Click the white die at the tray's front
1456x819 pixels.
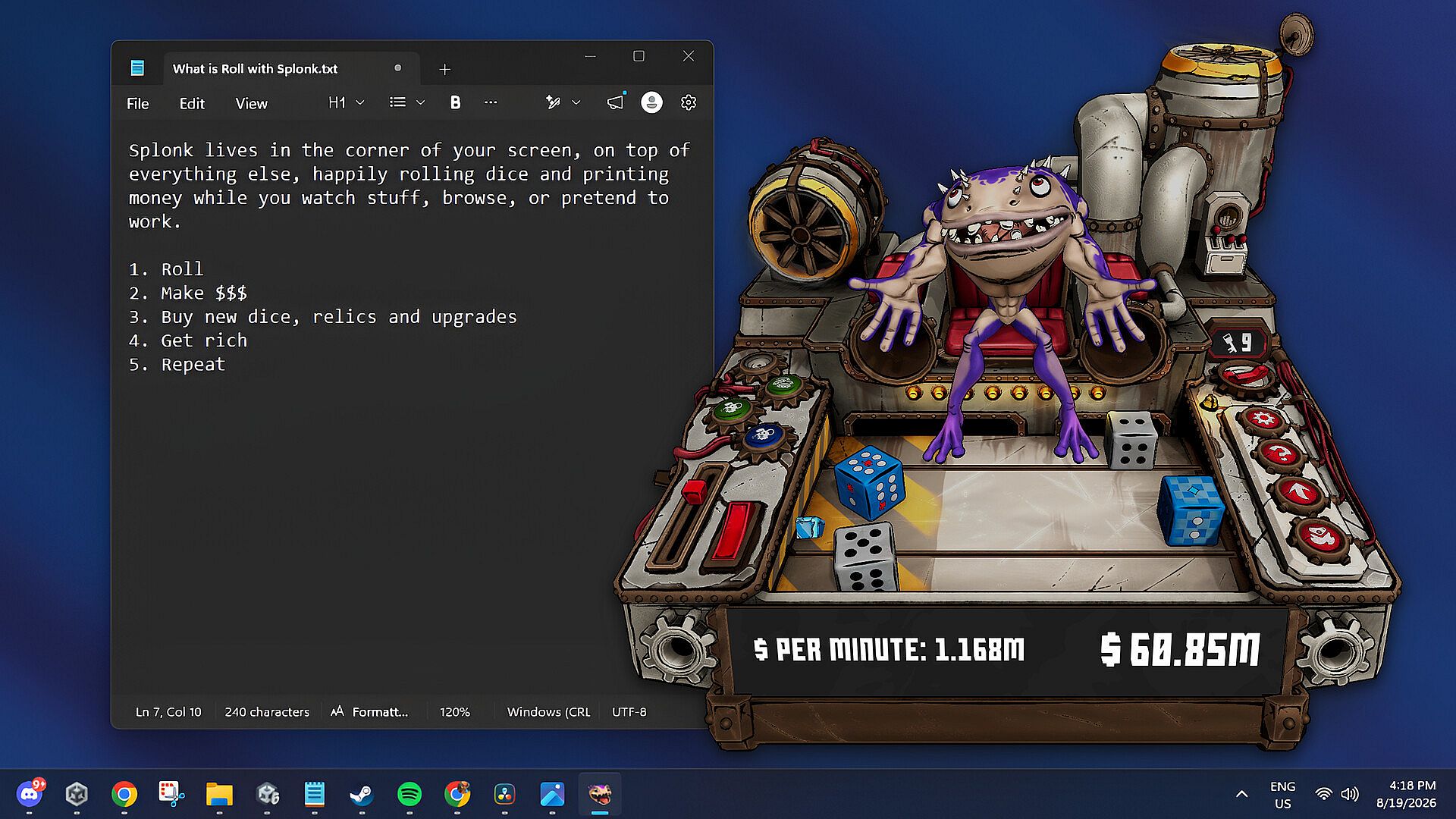pyautogui.click(x=865, y=557)
